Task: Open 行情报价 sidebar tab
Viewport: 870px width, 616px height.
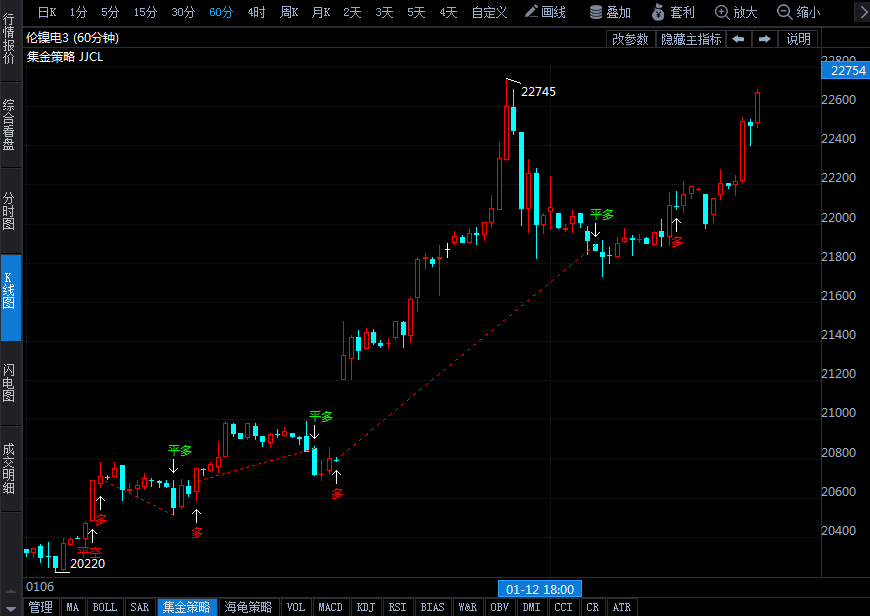Action: pos(9,40)
